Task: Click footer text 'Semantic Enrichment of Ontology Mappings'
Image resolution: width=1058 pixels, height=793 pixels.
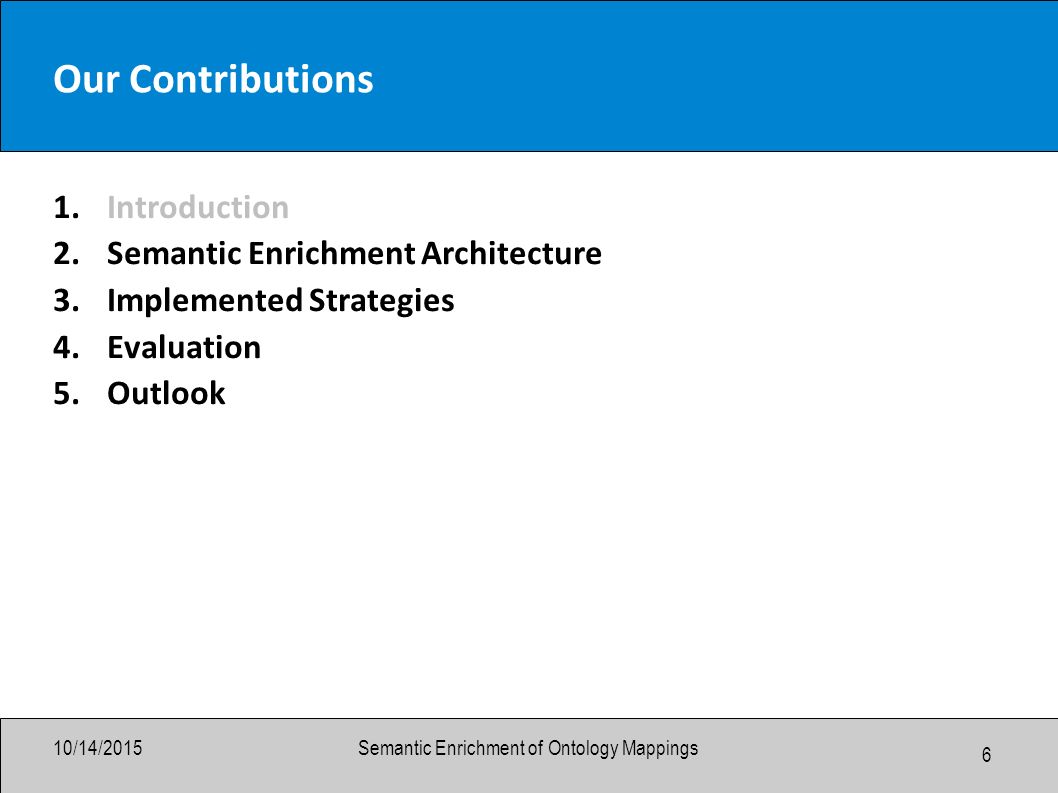Action: coord(528,748)
